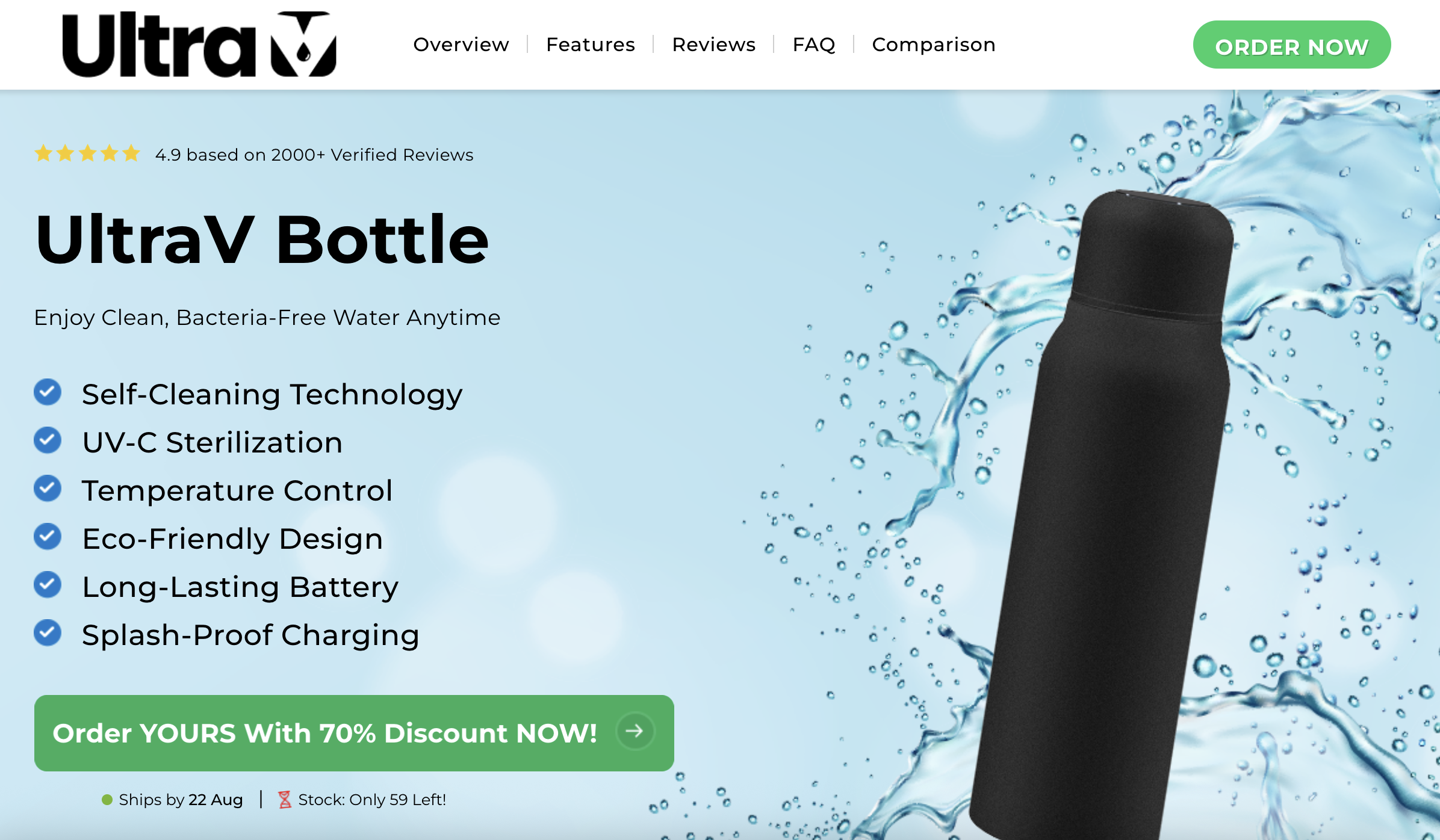Open the Reviews nav item
The height and width of the screenshot is (840, 1440).
click(714, 45)
